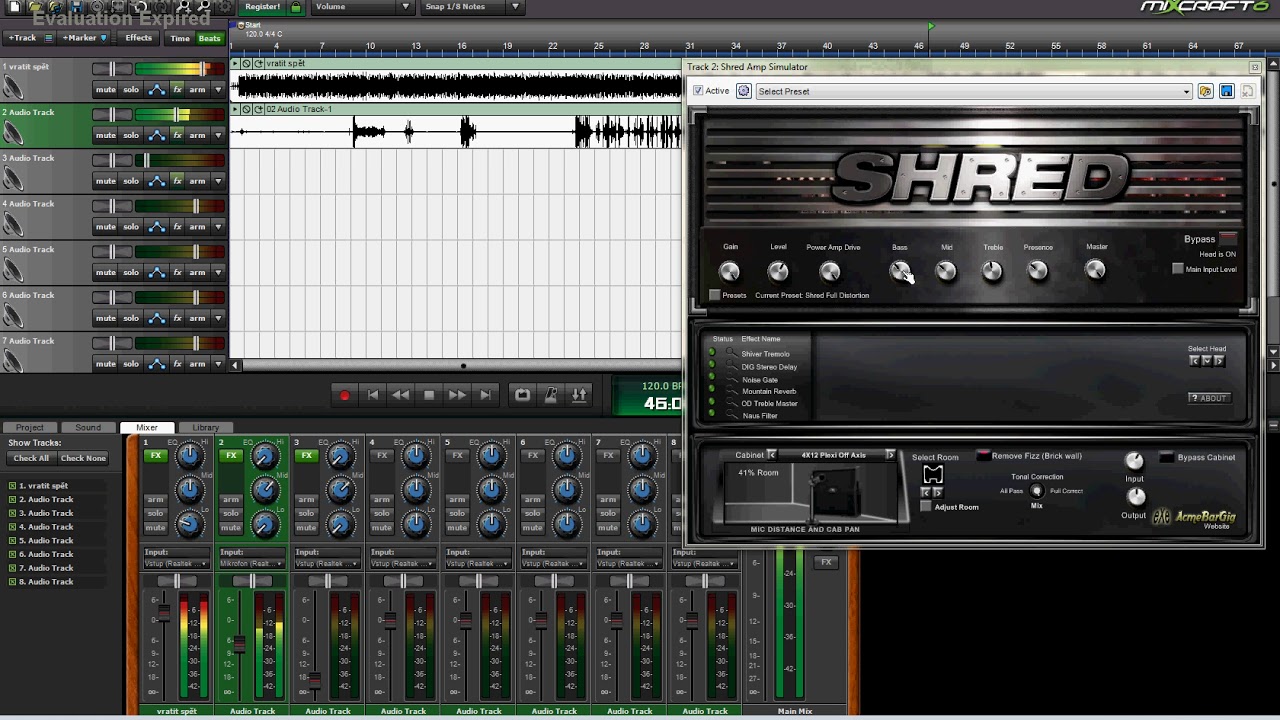1280x720 pixels.
Task: Select next cabinet with right arrow
Action: [890, 455]
